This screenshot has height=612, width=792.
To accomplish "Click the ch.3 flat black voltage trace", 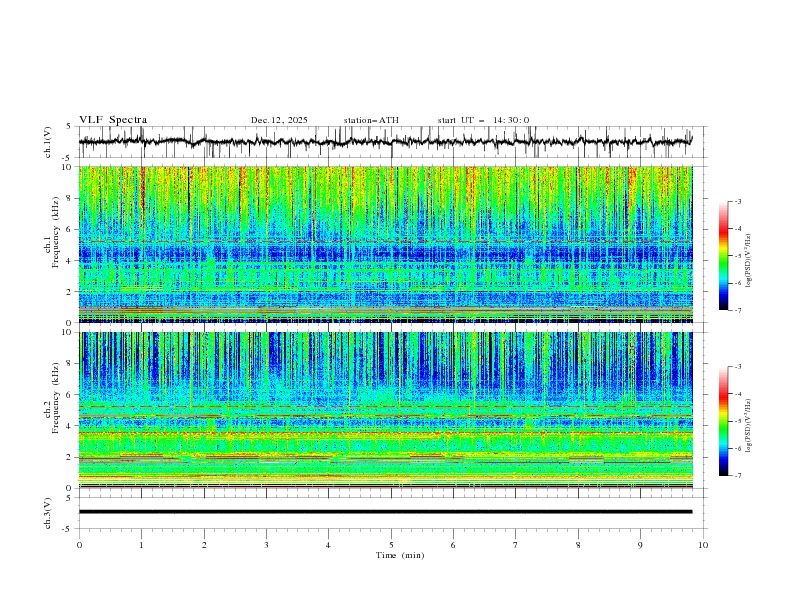I will point(385,512).
